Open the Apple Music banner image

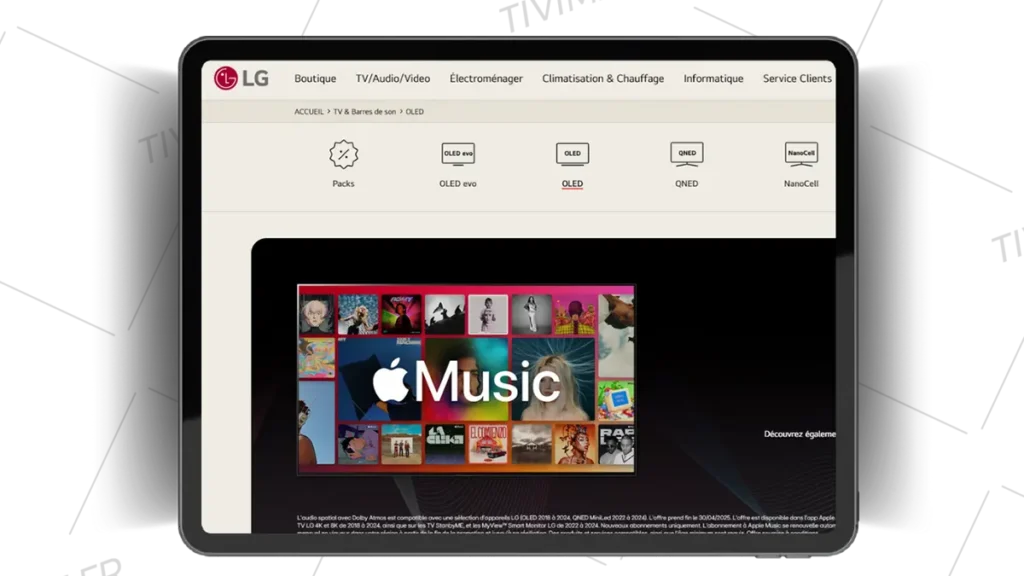[x=466, y=379]
